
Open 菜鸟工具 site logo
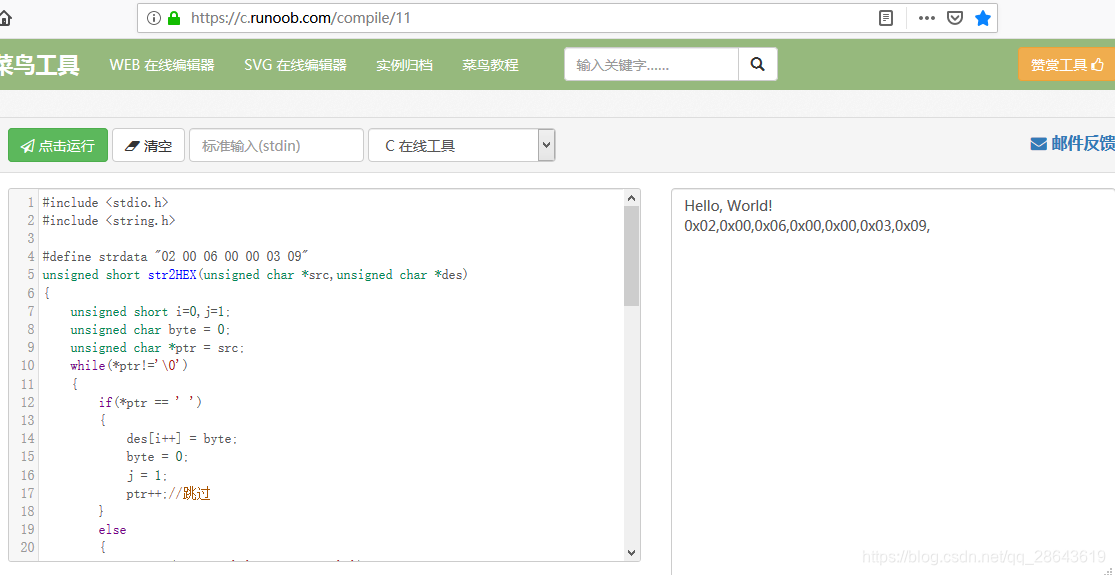tap(39, 65)
